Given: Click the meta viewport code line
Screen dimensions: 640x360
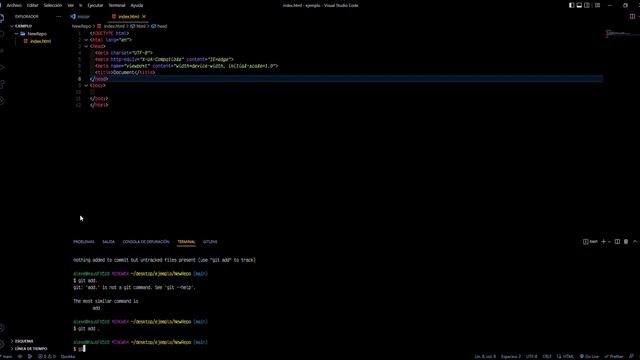Looking at the screenshot, I should coord(187,66).
